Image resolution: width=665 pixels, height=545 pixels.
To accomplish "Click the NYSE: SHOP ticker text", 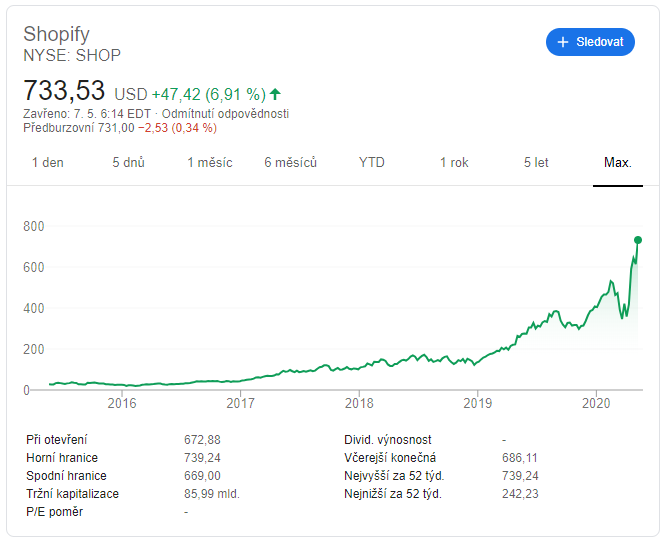I will 72,56.
